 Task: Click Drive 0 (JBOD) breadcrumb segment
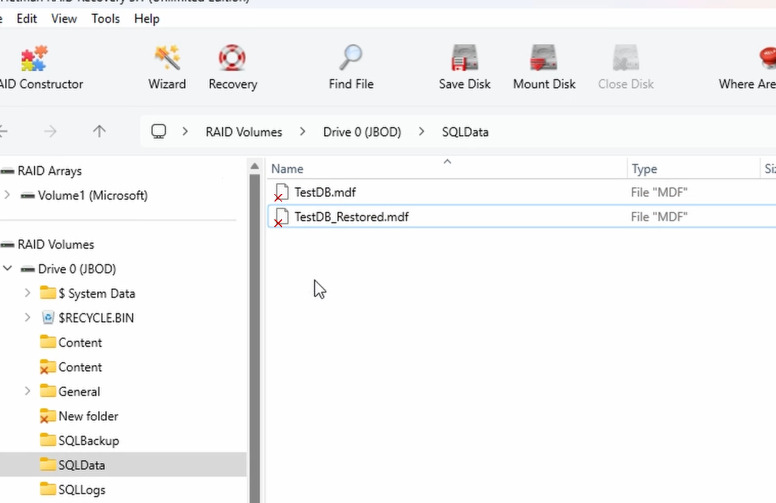362,132
